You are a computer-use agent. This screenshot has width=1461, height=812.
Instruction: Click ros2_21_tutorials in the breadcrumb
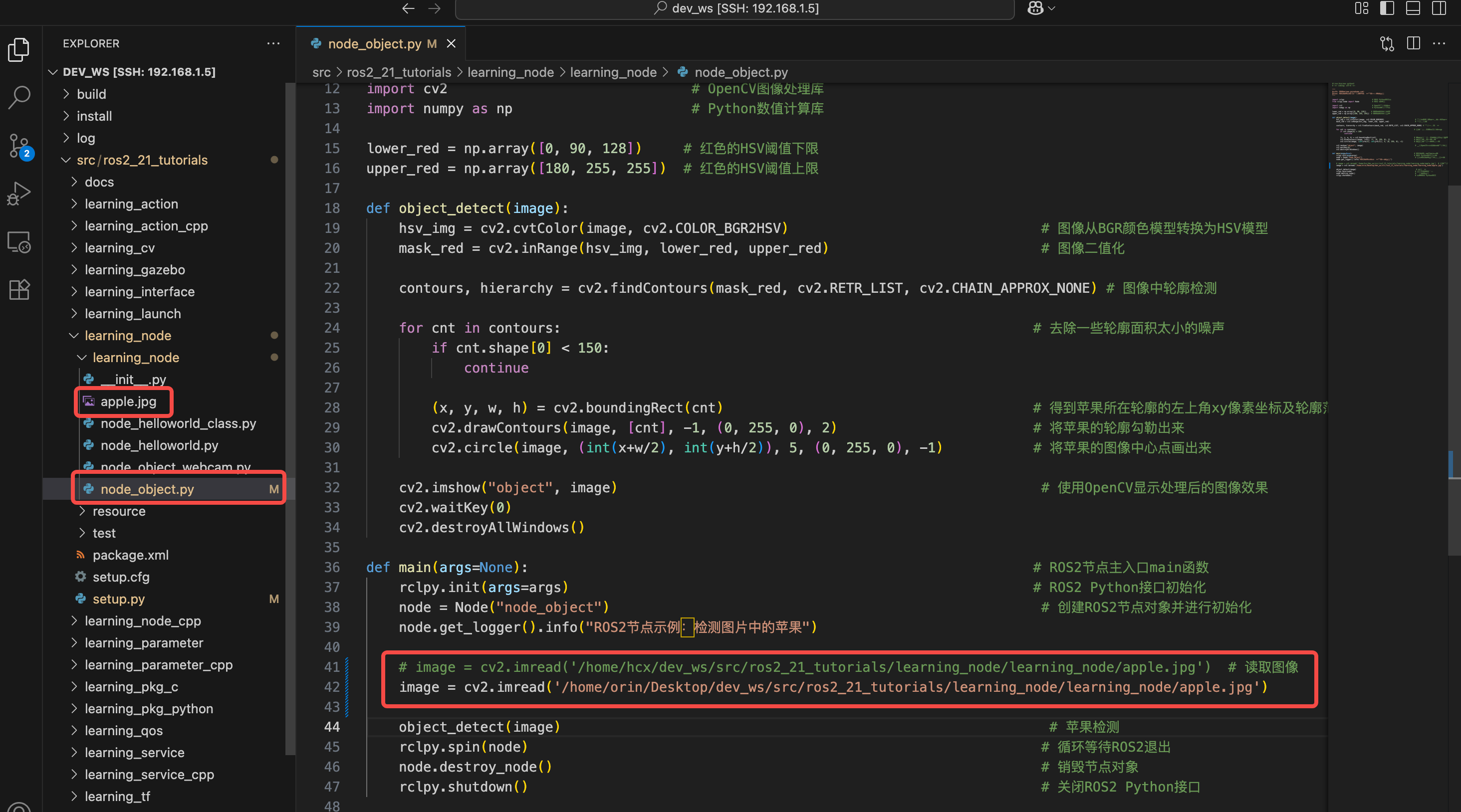click(399, 73)
